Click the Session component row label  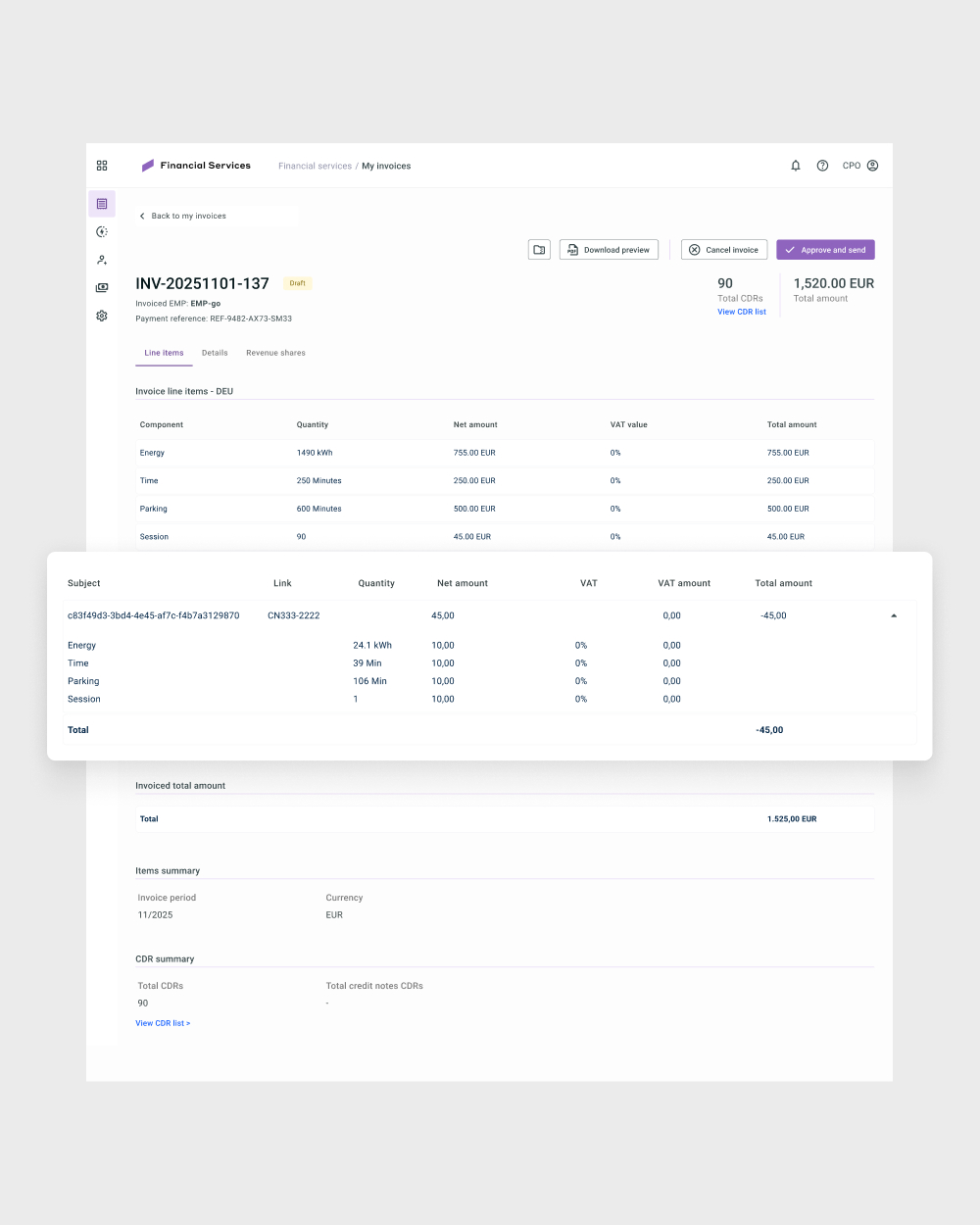pyautogui.click(x=154, y=537)
